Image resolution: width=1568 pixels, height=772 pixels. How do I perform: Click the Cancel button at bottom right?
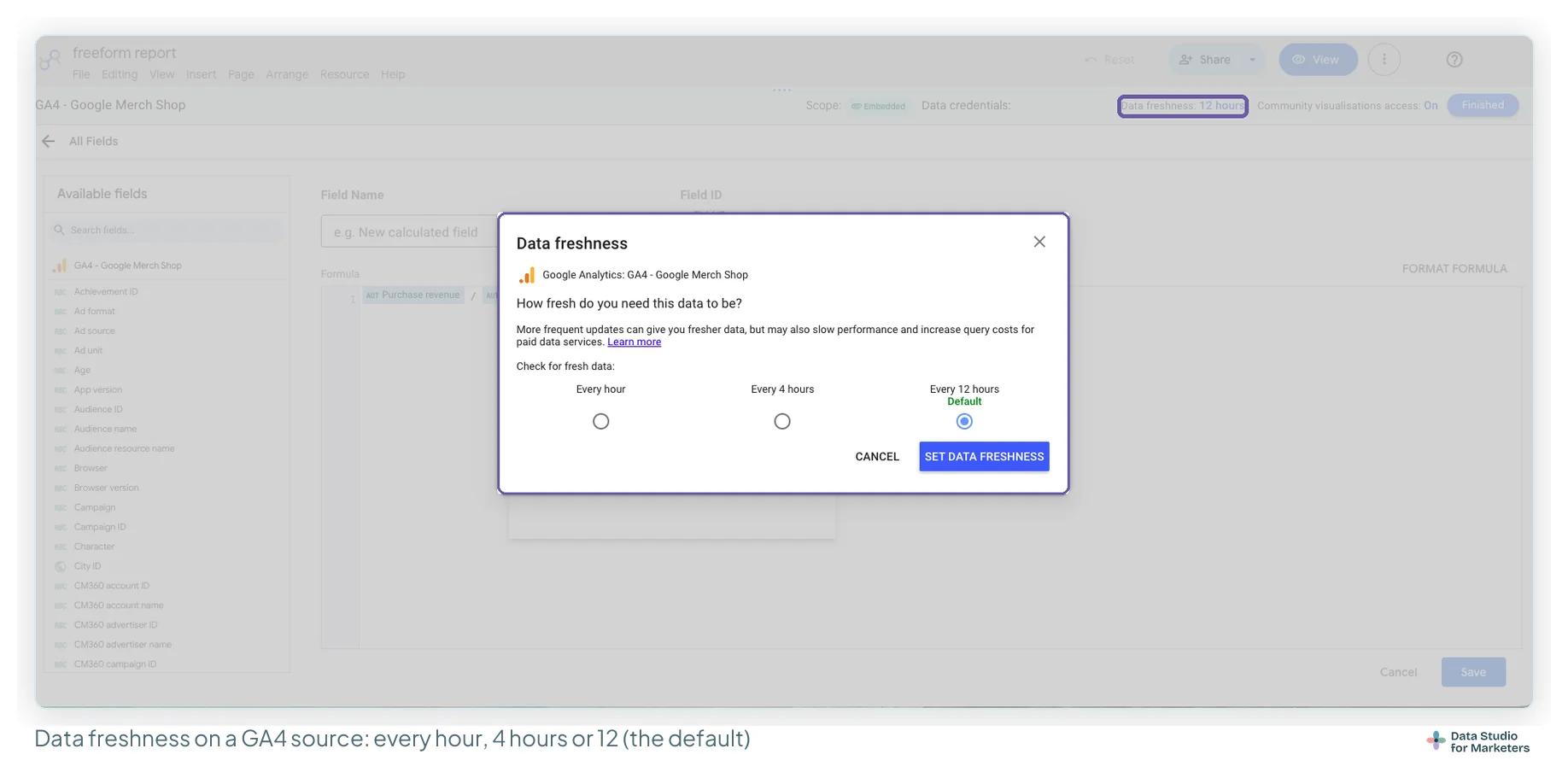tap(1398, 673)
